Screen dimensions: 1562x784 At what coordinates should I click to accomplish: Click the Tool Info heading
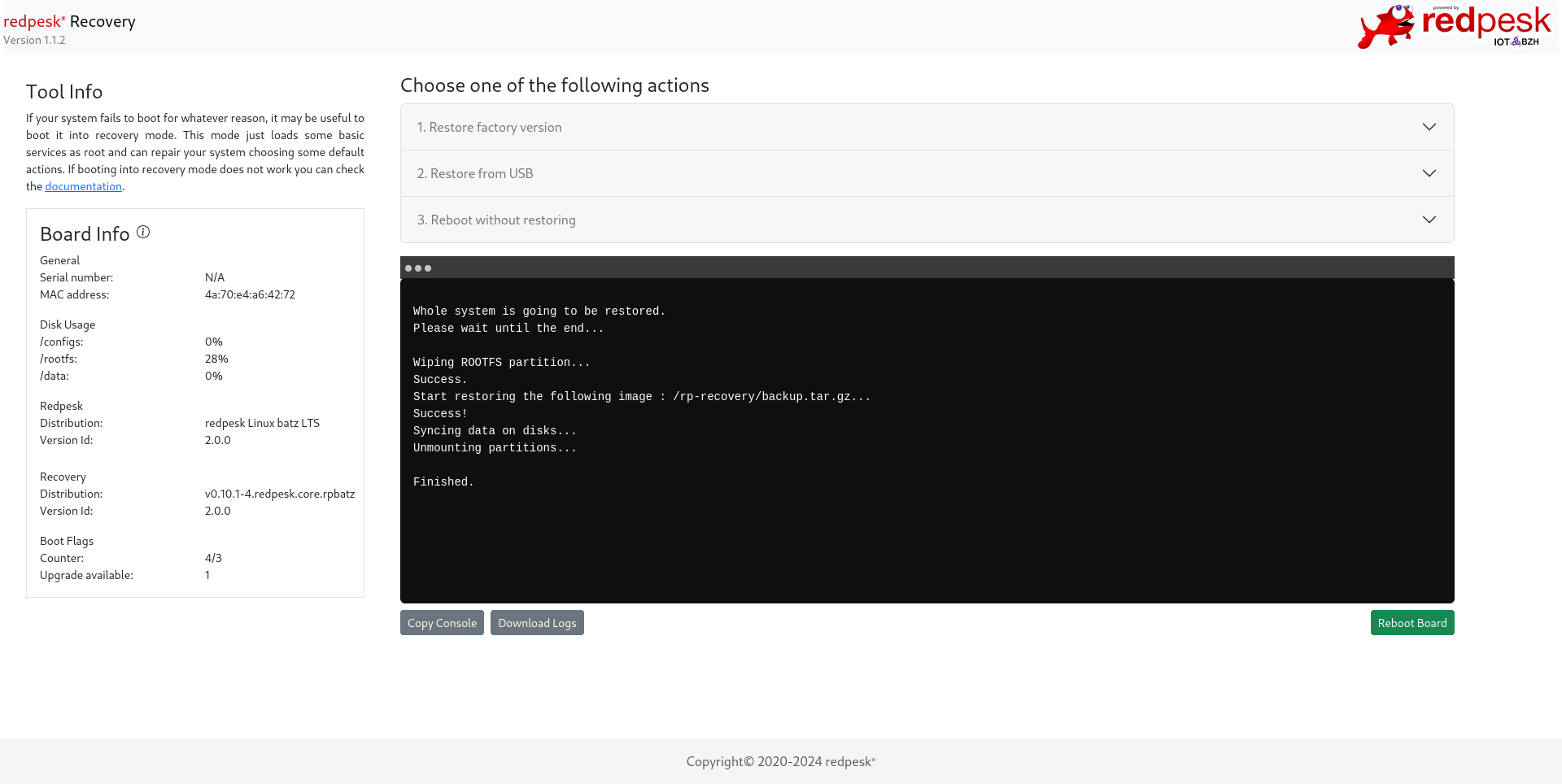pos(64,92)
